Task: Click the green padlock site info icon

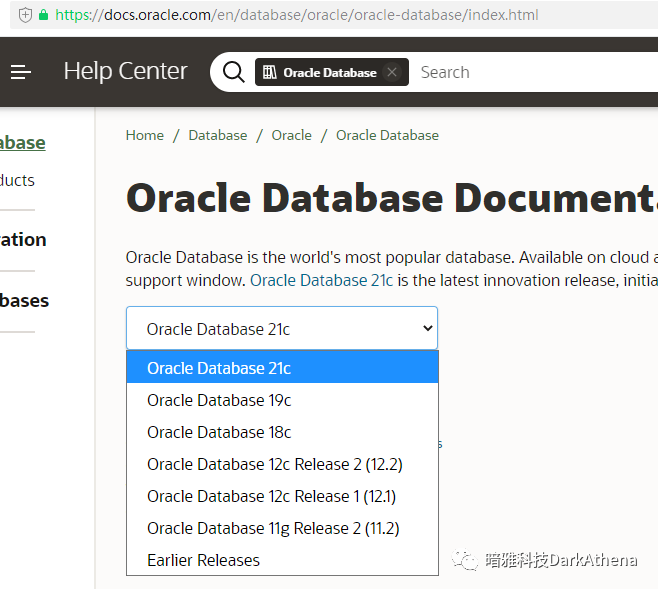Action: pyautogui.click(x=43, y=15)
